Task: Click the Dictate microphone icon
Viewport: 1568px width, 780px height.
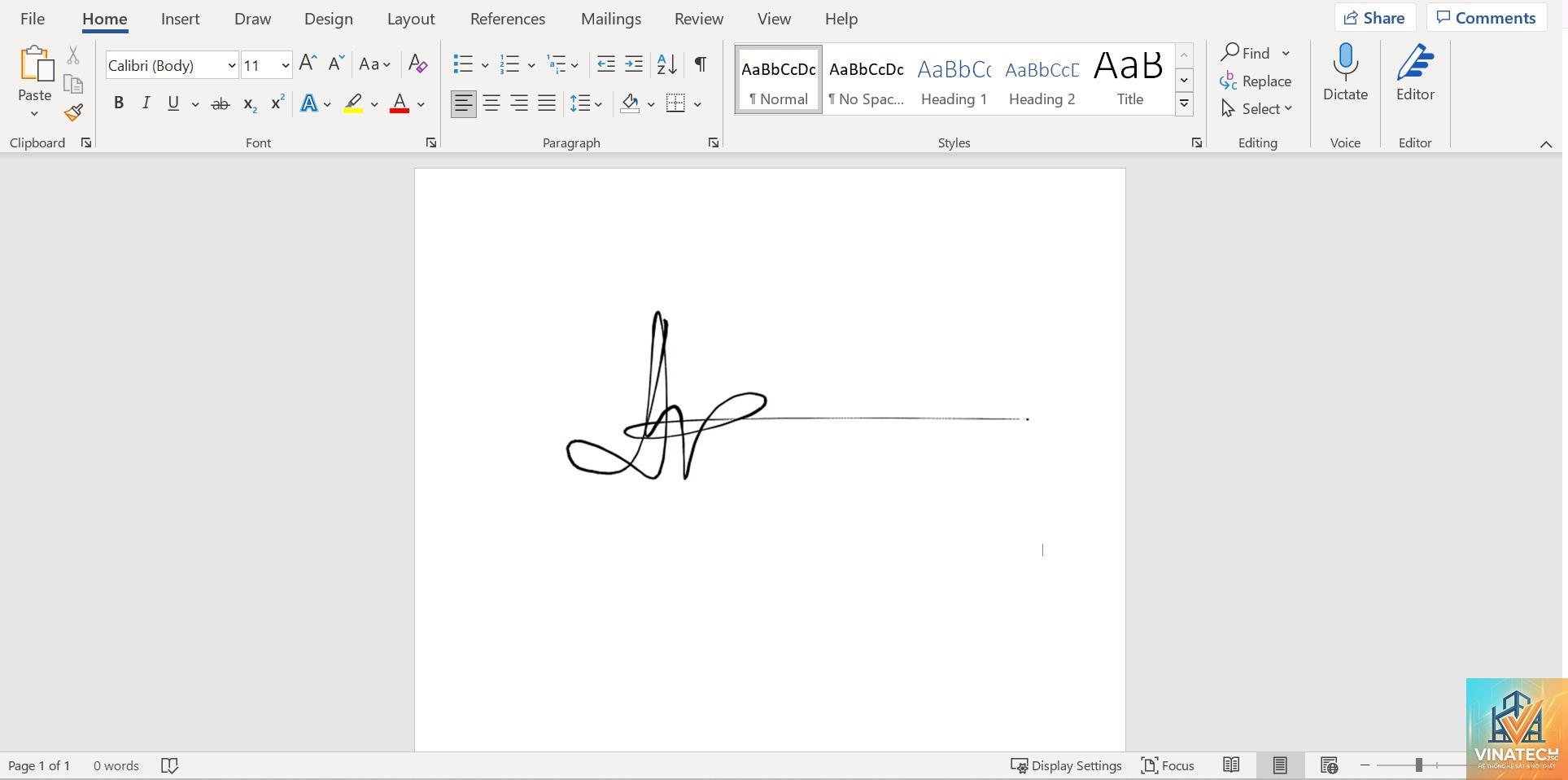Action: [x=1345, y=63]
